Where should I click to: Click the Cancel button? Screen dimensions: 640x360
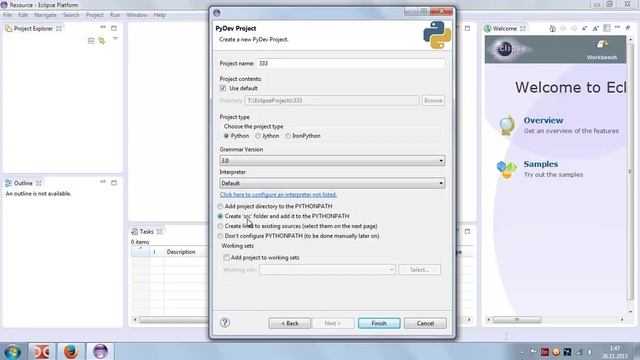point(425,323)
